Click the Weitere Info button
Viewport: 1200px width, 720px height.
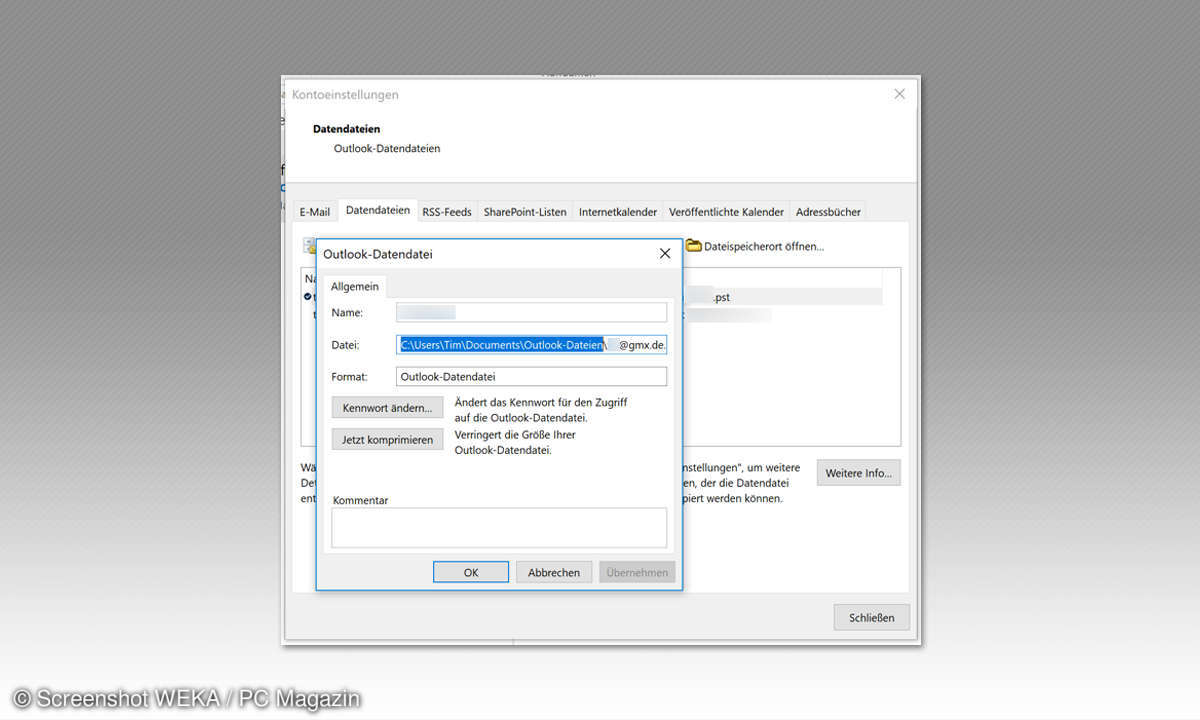point(858,473)
